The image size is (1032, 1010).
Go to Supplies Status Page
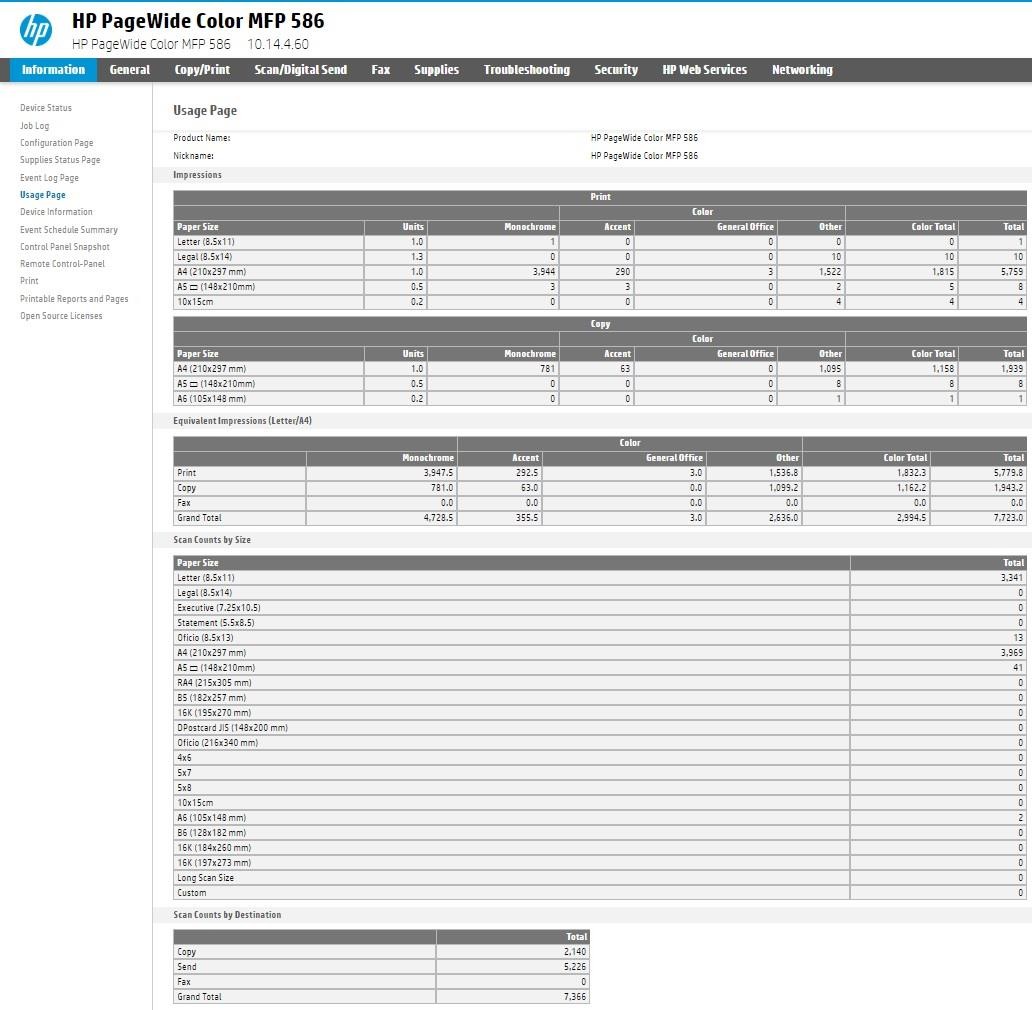pyautogui.click(x=60, y=160)
